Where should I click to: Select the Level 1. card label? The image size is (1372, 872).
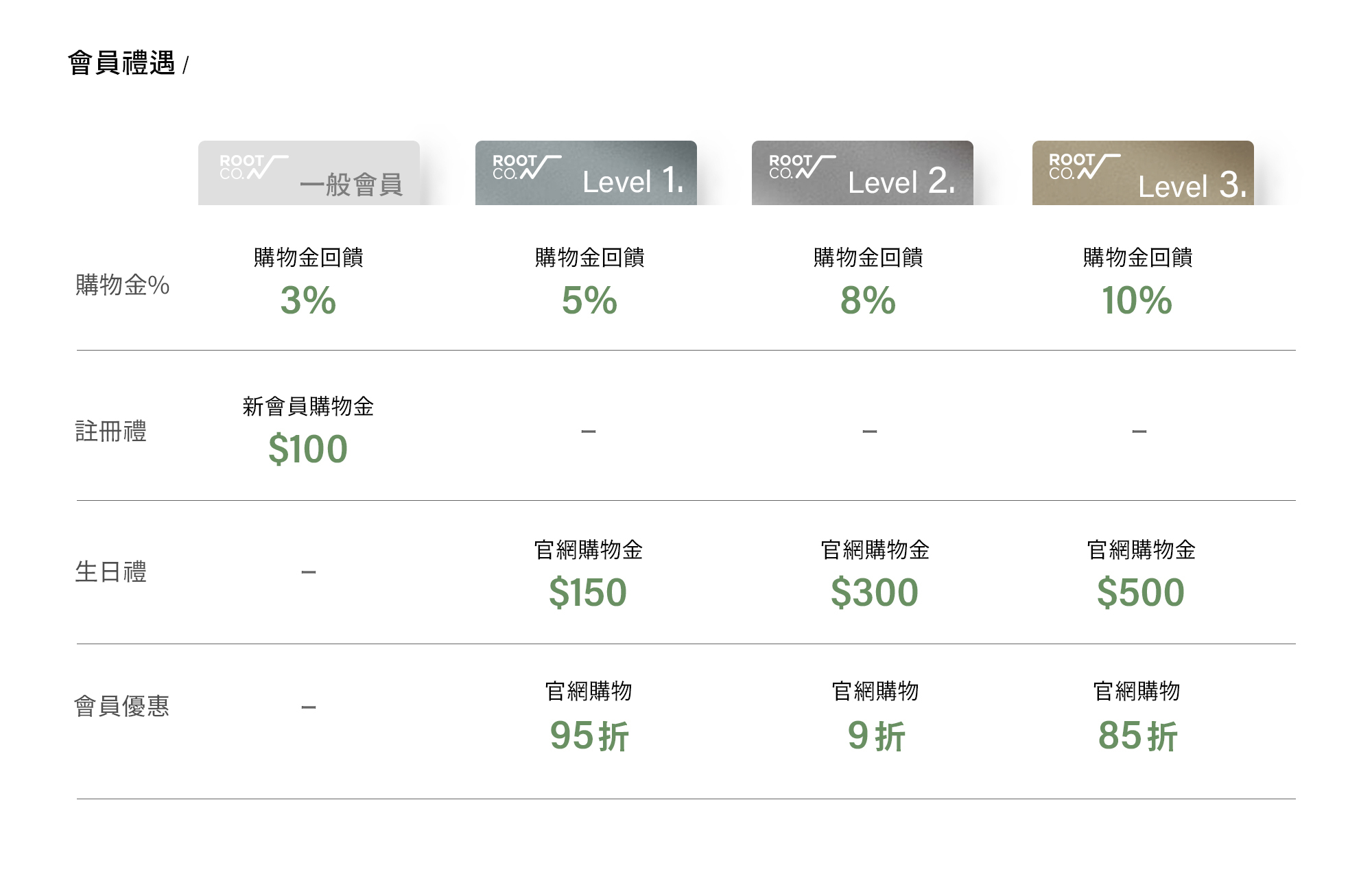(632, 182)
